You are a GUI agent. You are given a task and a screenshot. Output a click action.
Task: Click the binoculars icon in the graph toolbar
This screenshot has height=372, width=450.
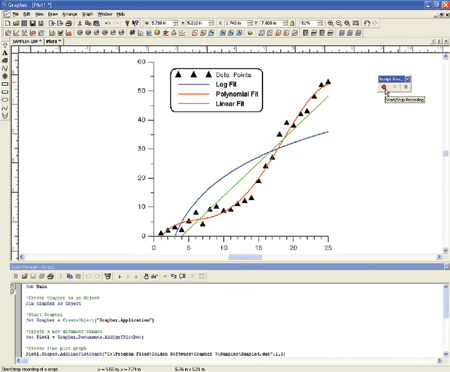[132, 33]
